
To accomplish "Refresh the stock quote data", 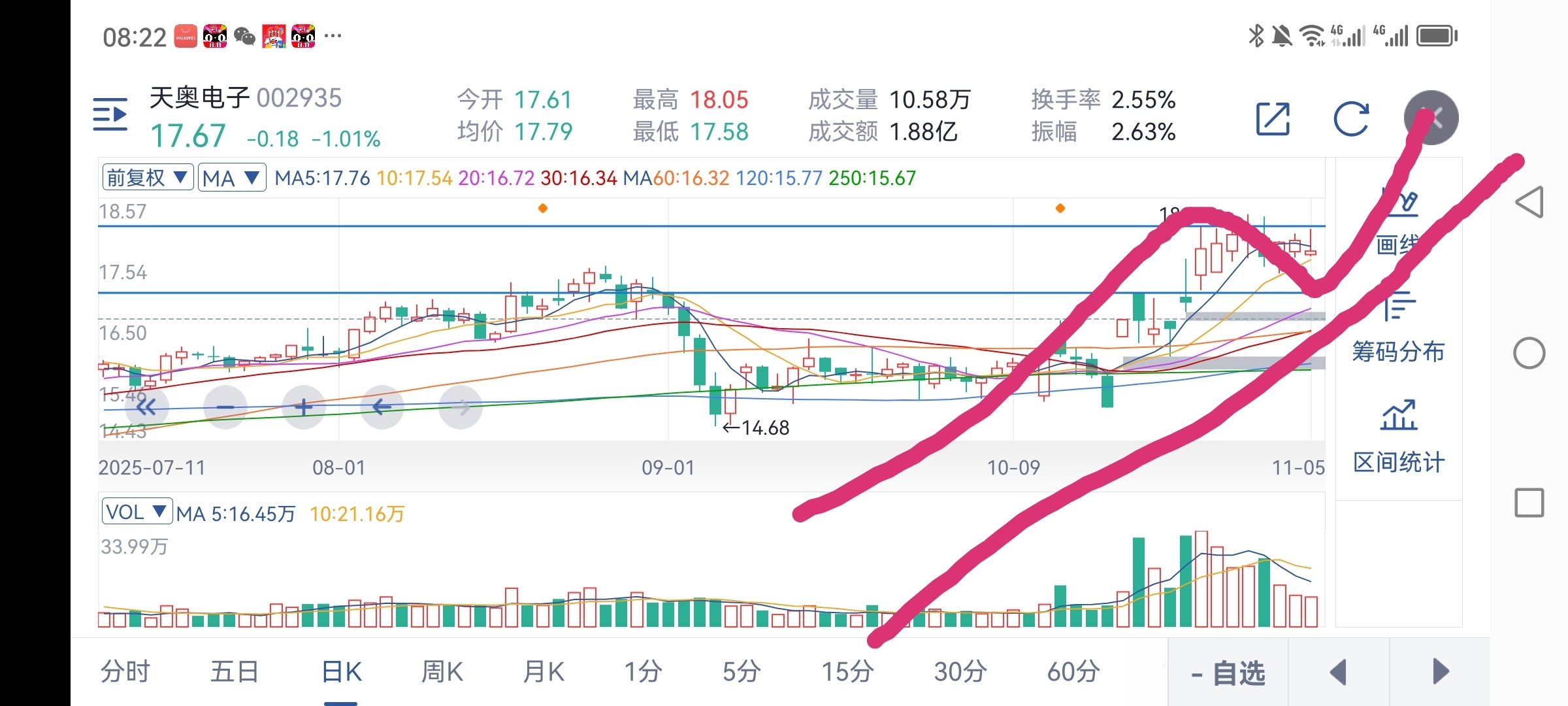I will pos(1351,119).
